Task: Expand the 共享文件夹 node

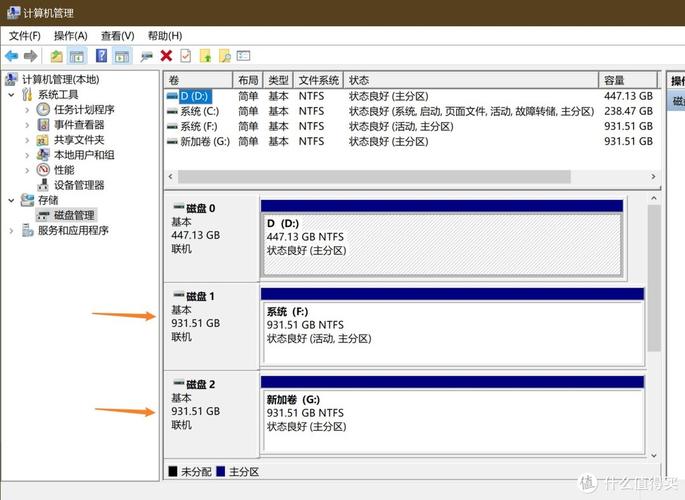Action: point(27,140)
